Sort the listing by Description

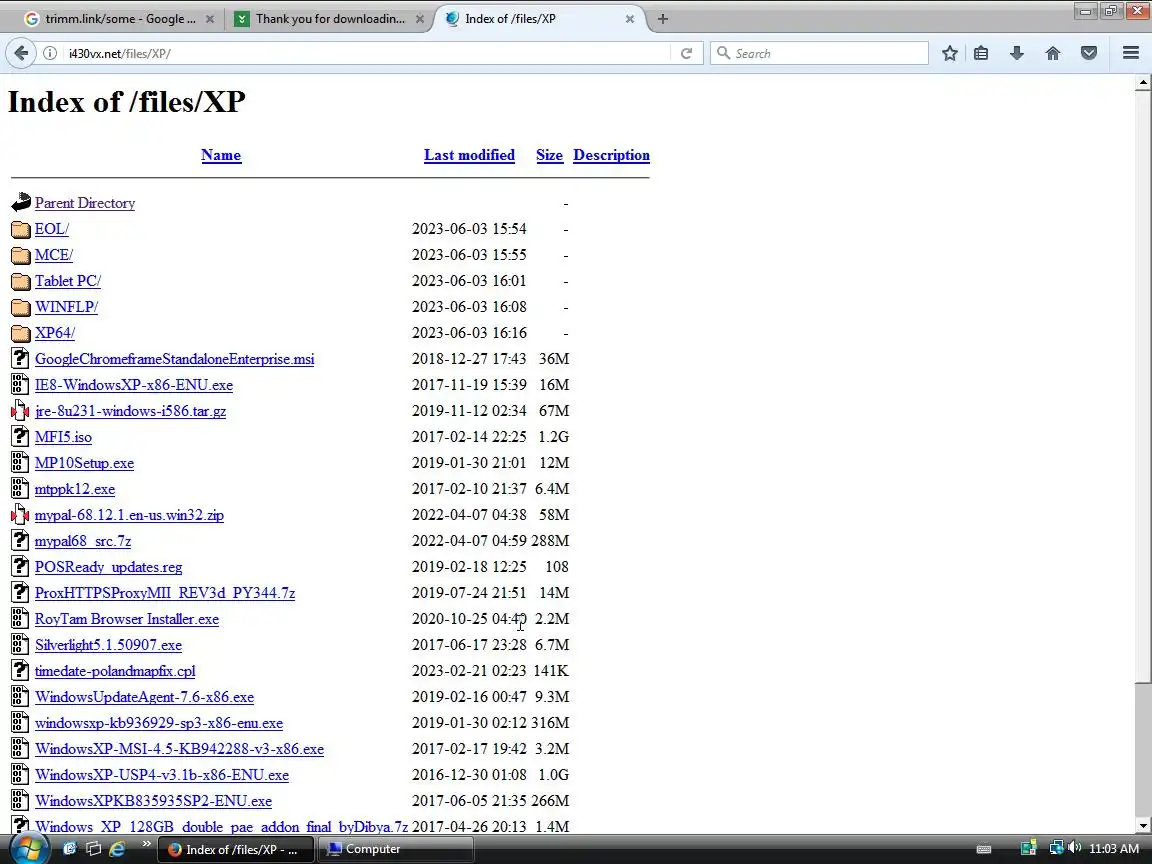(611, 155)
